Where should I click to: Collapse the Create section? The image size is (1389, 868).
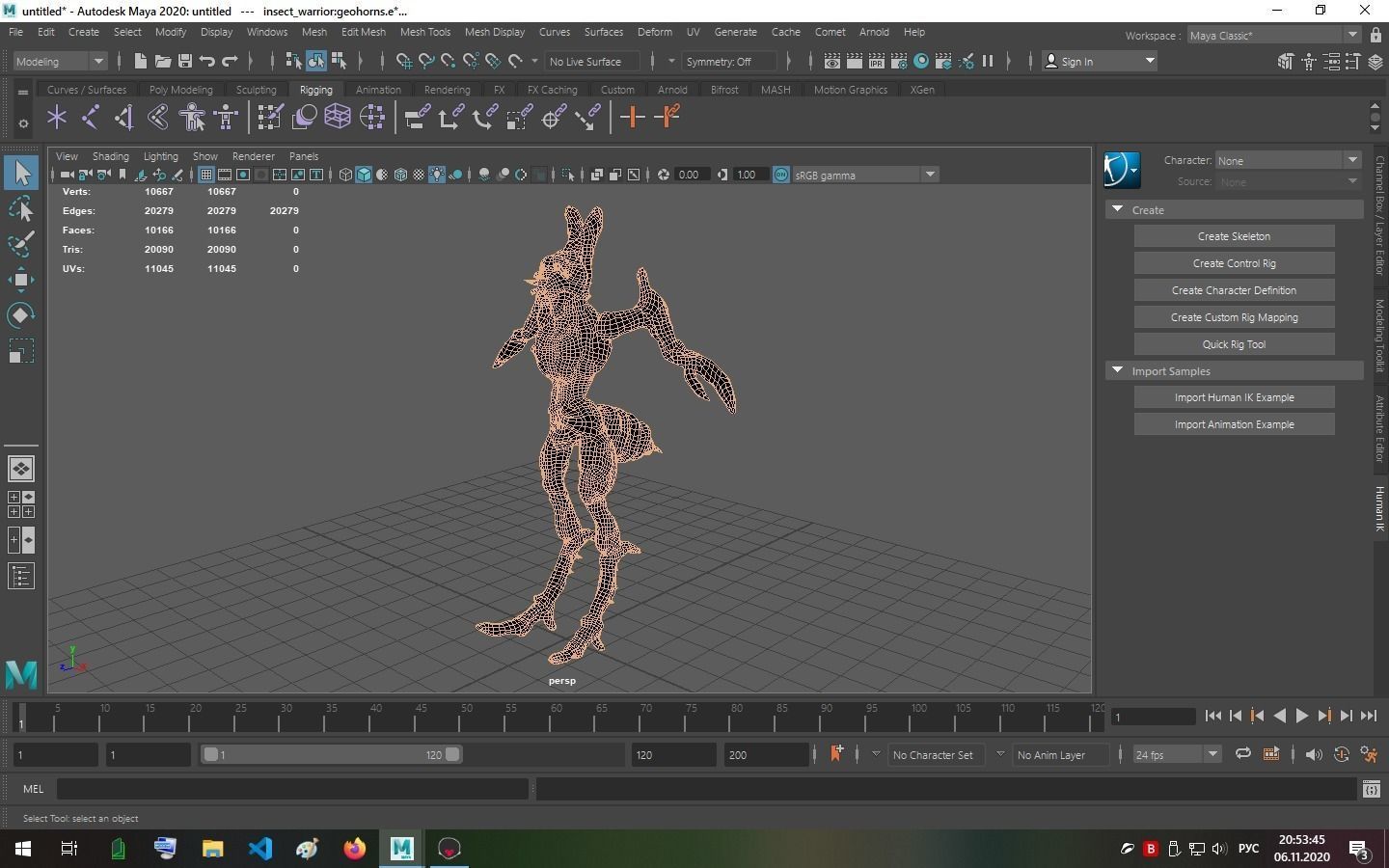[1117, 209]
